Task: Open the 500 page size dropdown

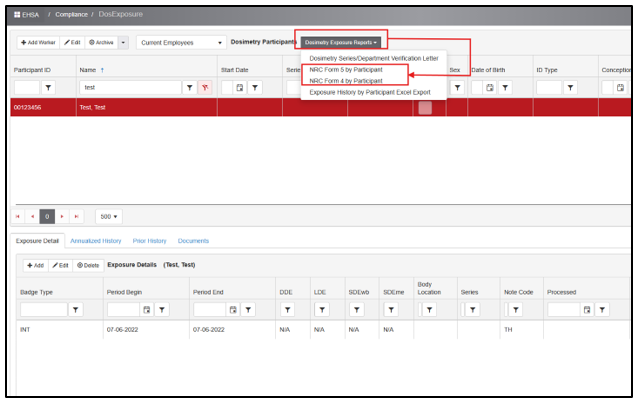Action: click(x=108, y=216)
